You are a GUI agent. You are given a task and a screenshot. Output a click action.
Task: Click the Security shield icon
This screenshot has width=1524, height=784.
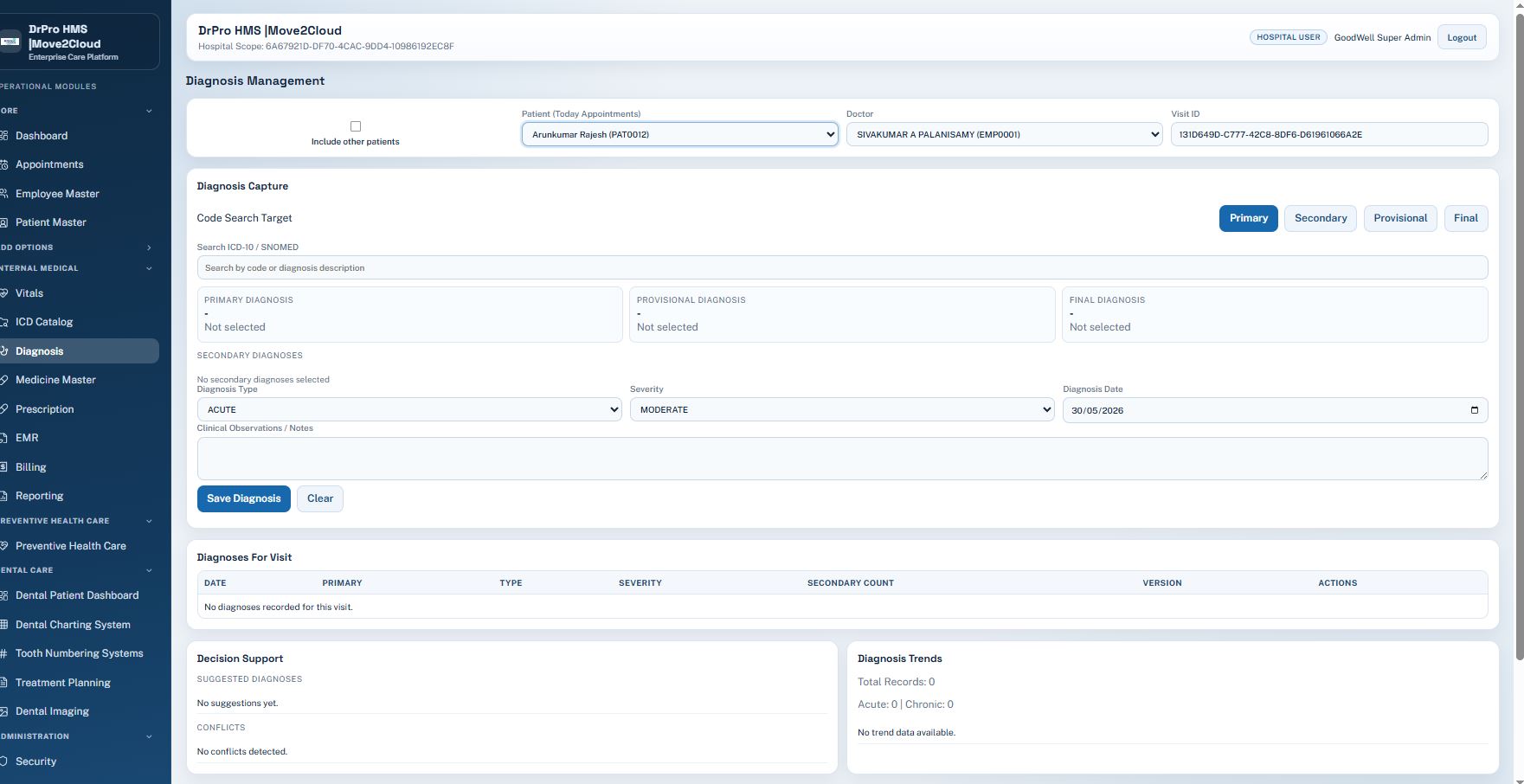pyautogui.click(x=4, y=762)
